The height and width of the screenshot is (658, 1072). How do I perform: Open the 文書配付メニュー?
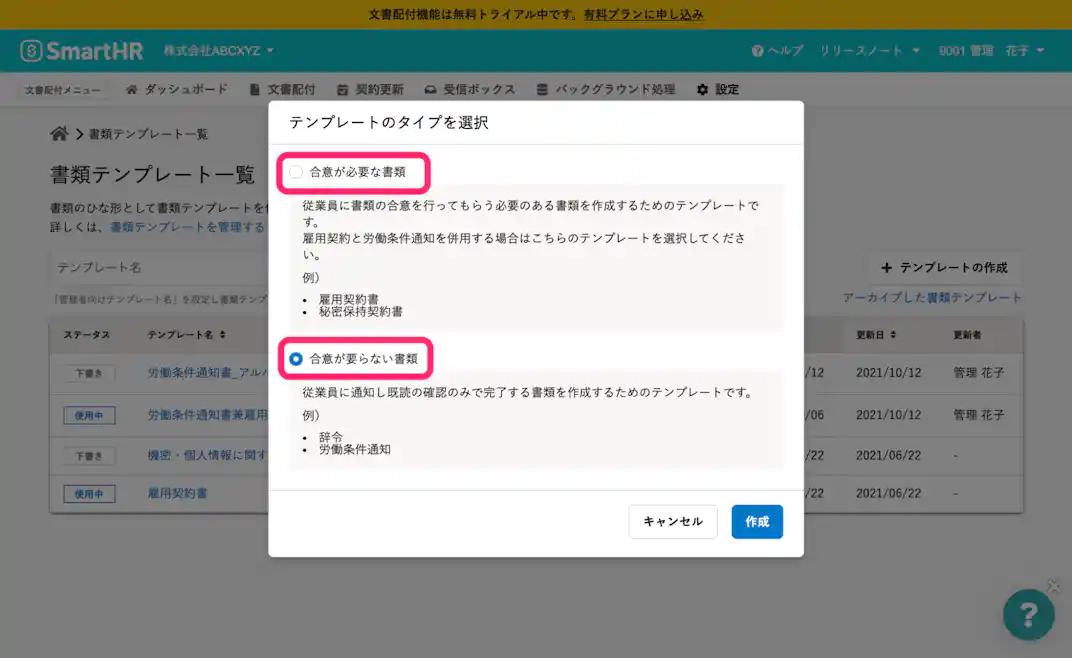coord(62,89)
